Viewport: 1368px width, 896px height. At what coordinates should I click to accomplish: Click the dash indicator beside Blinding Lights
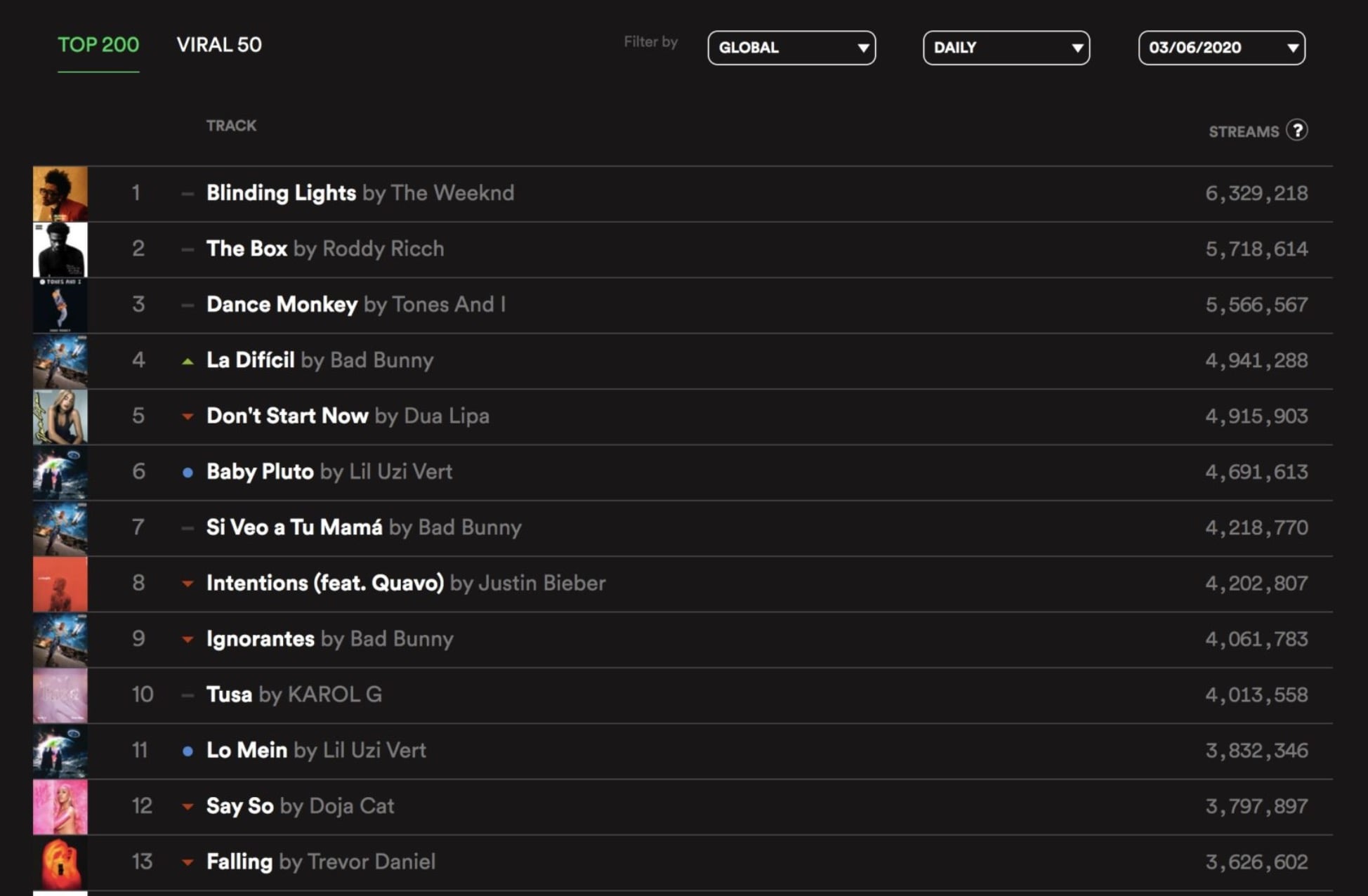coord(186,193)
